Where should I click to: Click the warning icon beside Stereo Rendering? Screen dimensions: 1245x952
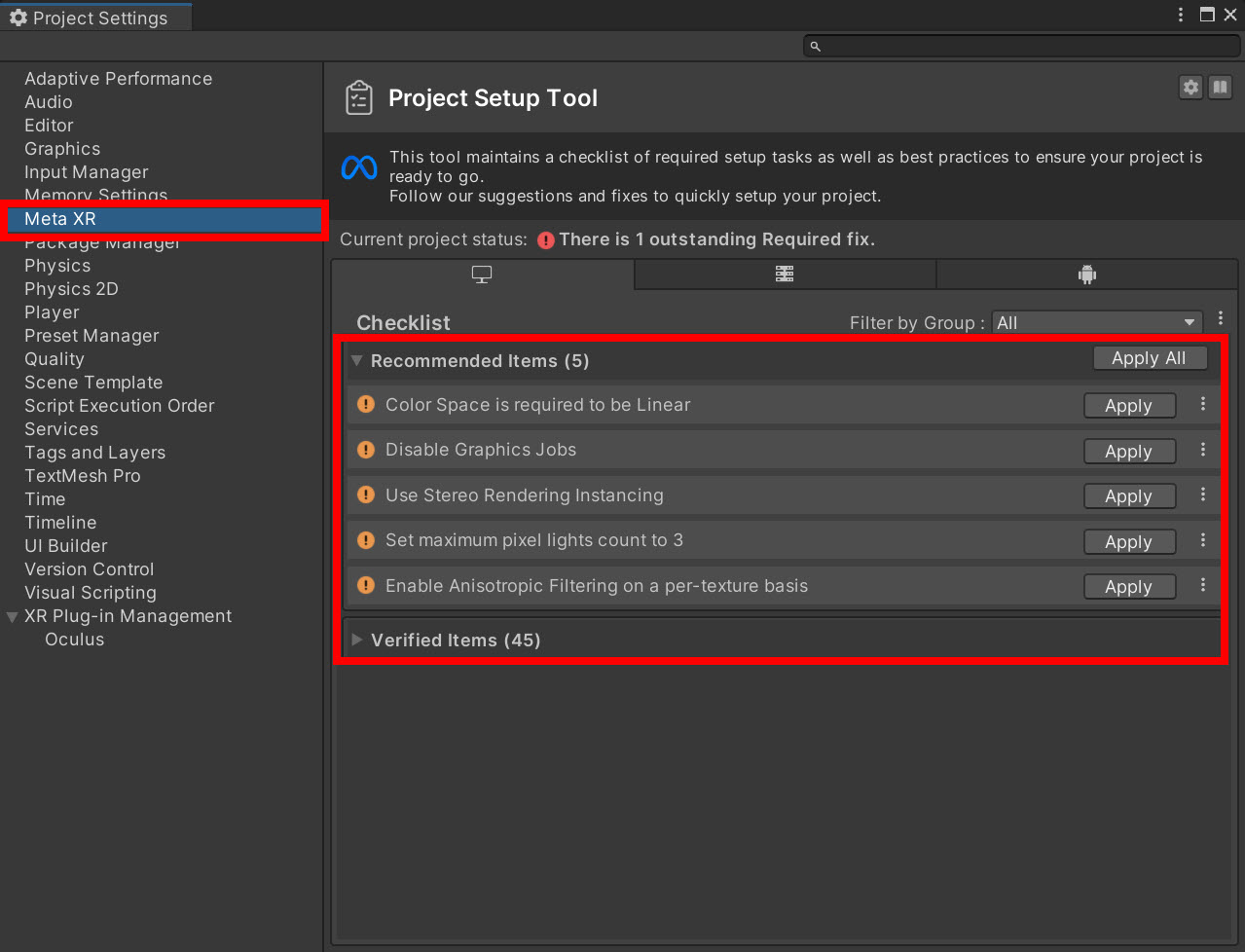click(x=366, y=494)
